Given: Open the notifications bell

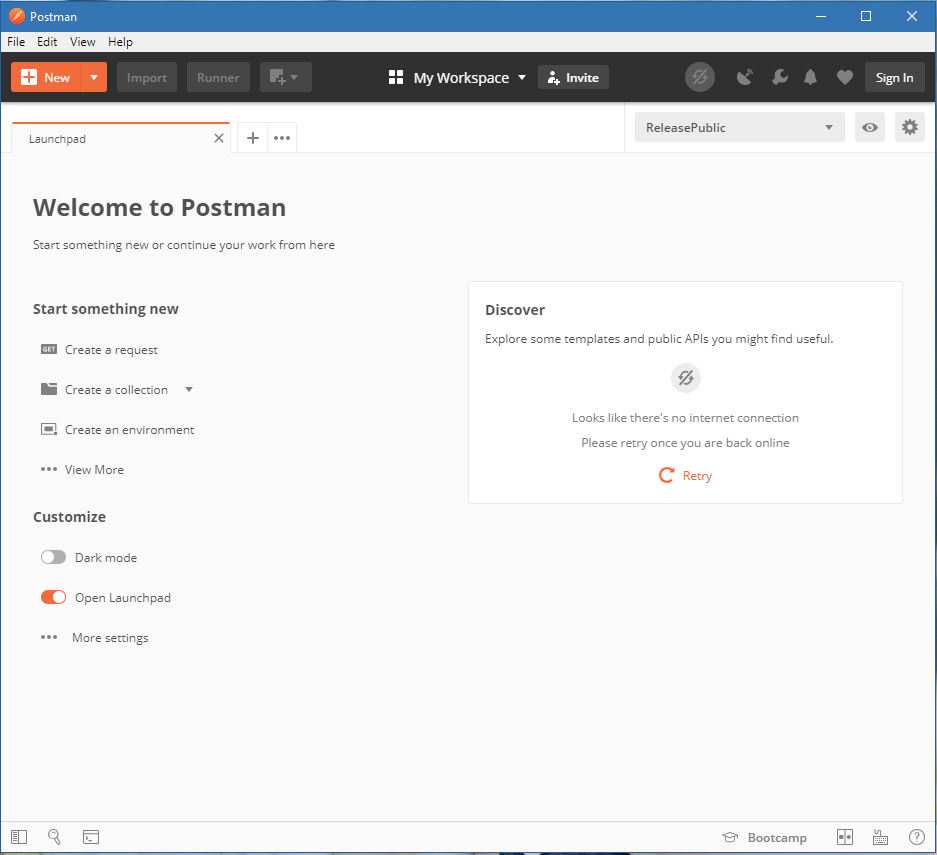Looking at the screenshot, I should coord(810,77).
